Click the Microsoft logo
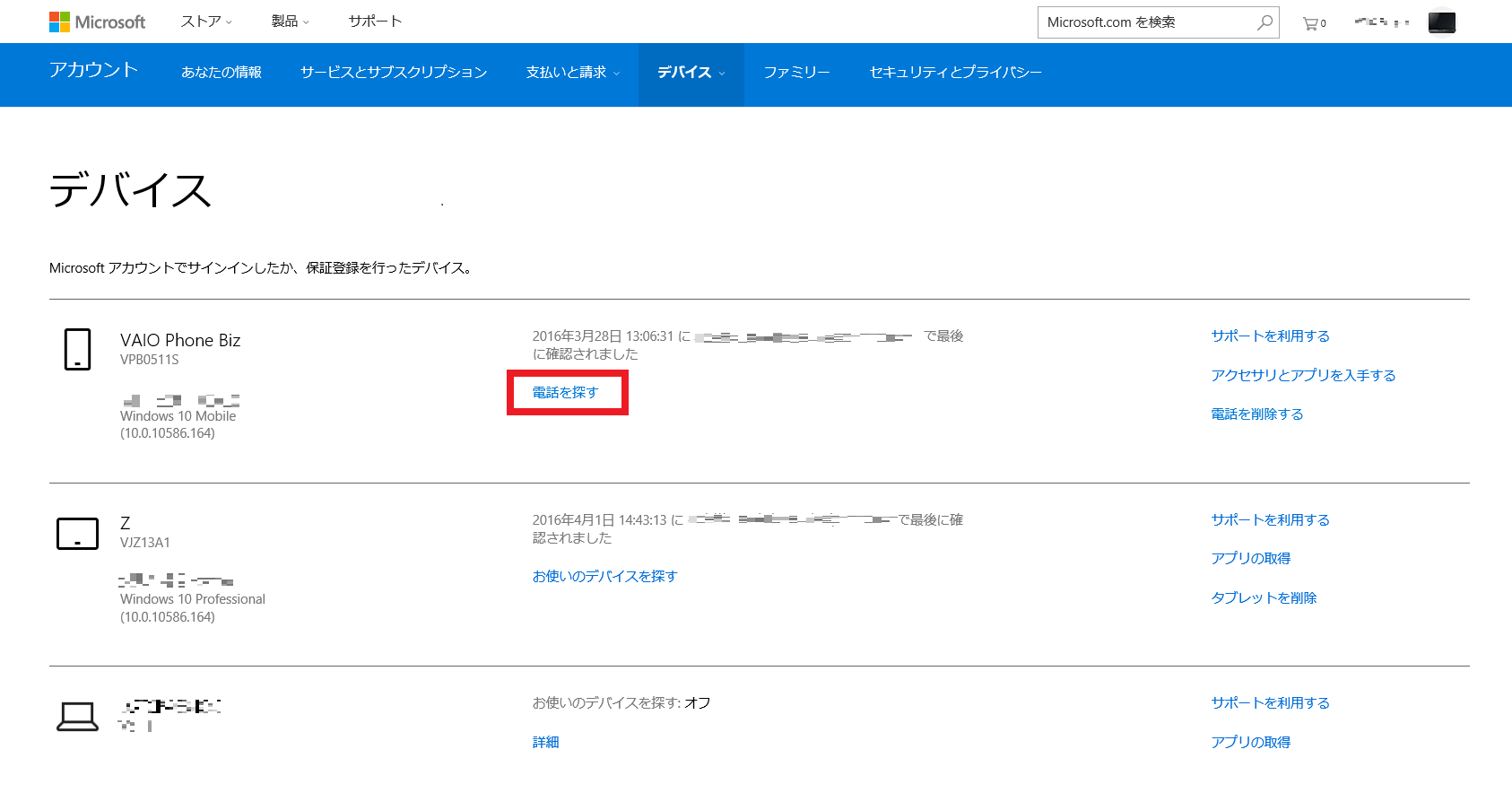Image resolution: width=1512 pixels, height=793 pixels. pyautogui.click(x=97, y=22)
